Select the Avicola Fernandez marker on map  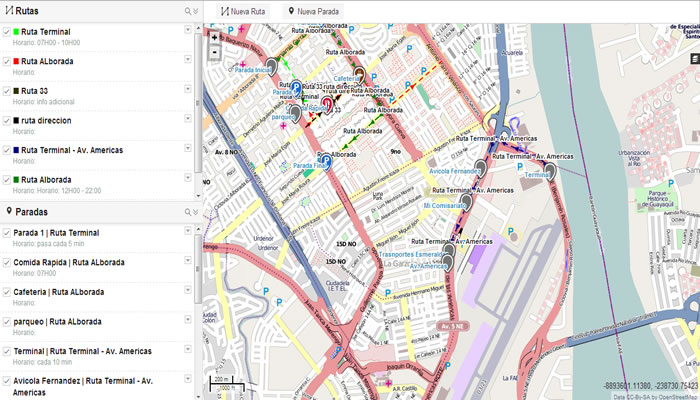point(480,168)
